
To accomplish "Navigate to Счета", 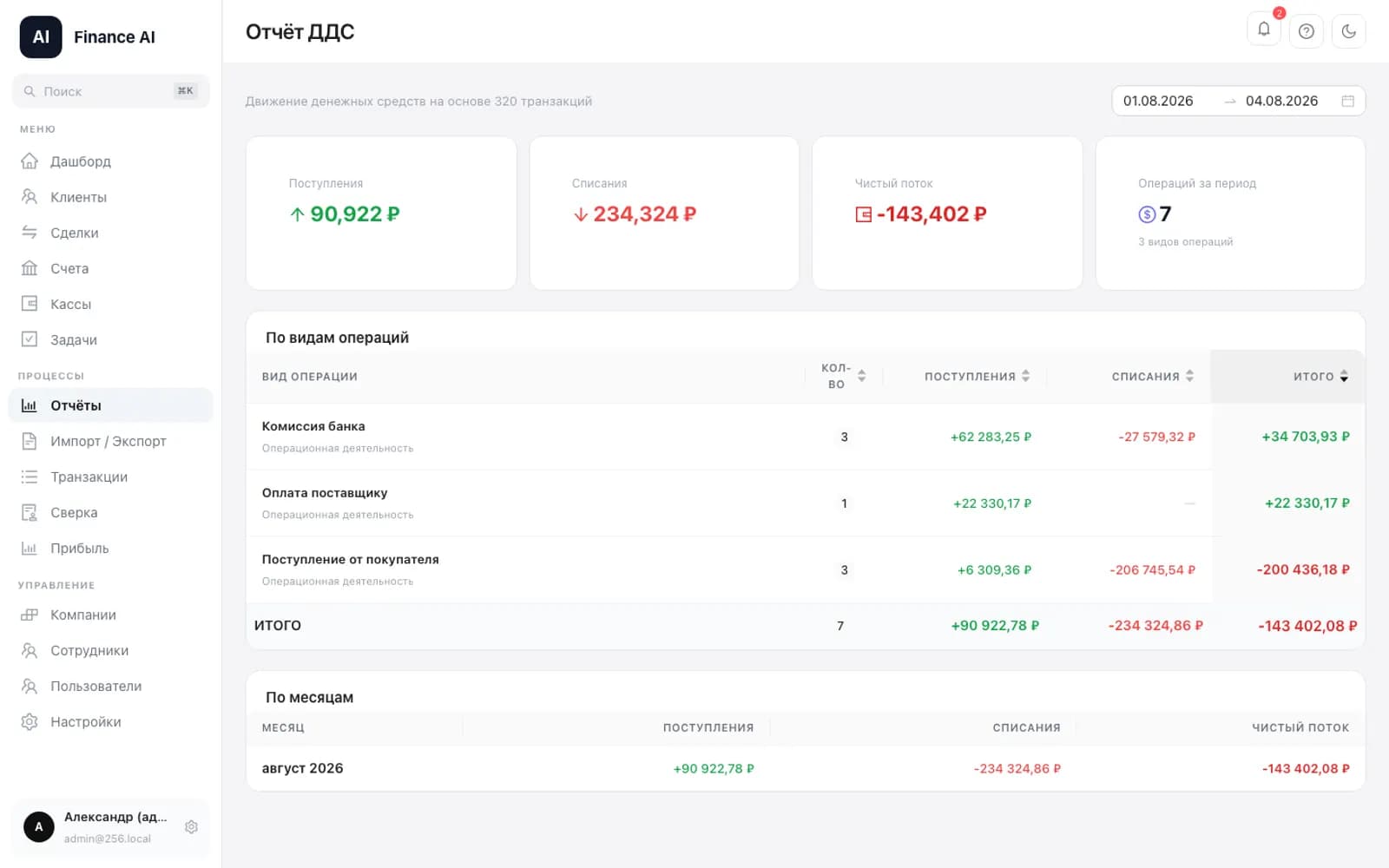I will click(x=111, y=268).
